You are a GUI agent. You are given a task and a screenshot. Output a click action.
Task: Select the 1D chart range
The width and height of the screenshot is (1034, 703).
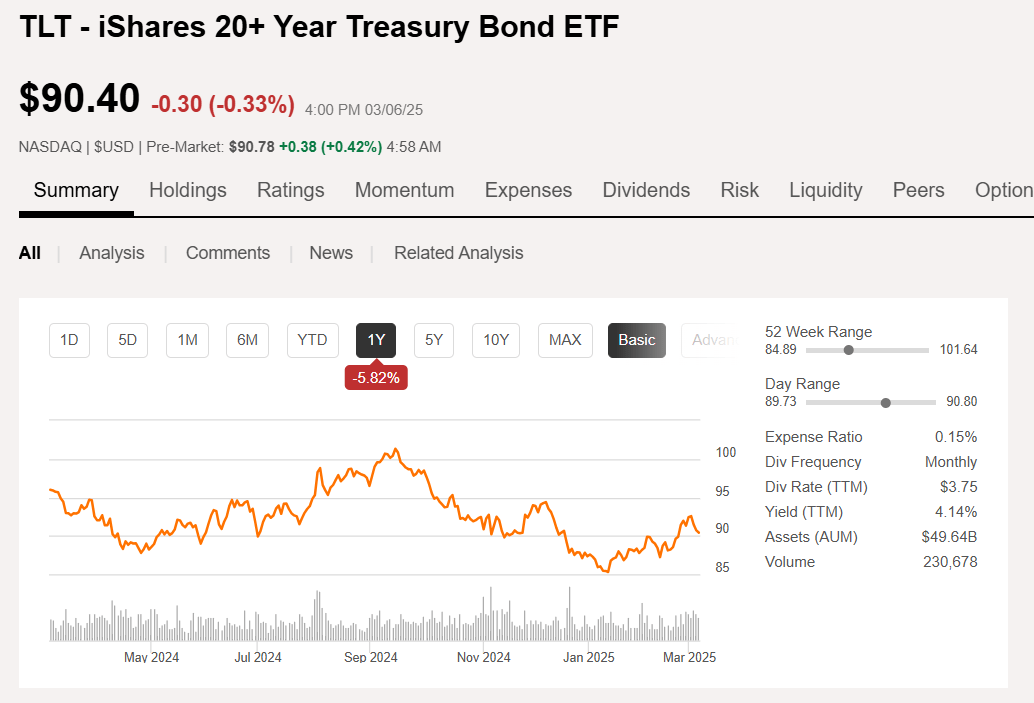pos(69,340)
